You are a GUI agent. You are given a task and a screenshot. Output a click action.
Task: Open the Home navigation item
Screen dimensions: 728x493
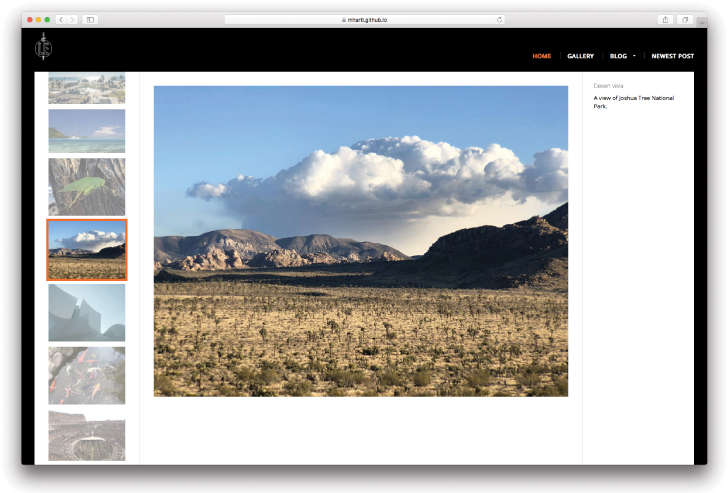coord(541,56)
